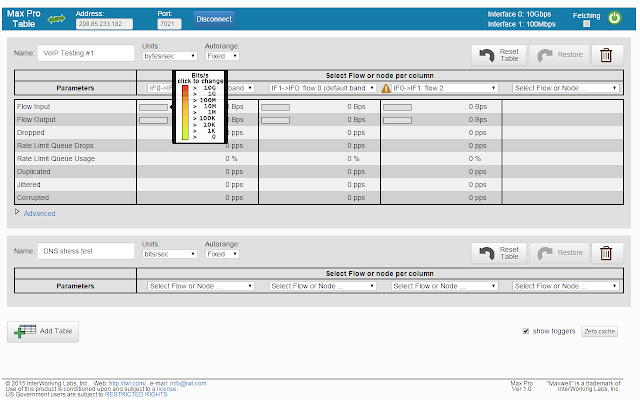This screenshot has height=400, width=640.
Task: Open Autorange dropdown in DNS stress test
Action: coord(222,254)
